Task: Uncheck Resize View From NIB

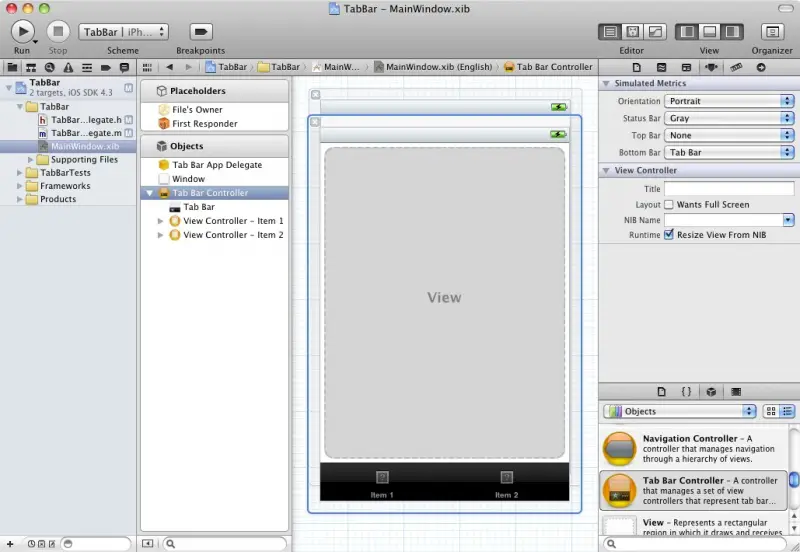Action: [669, 235]
